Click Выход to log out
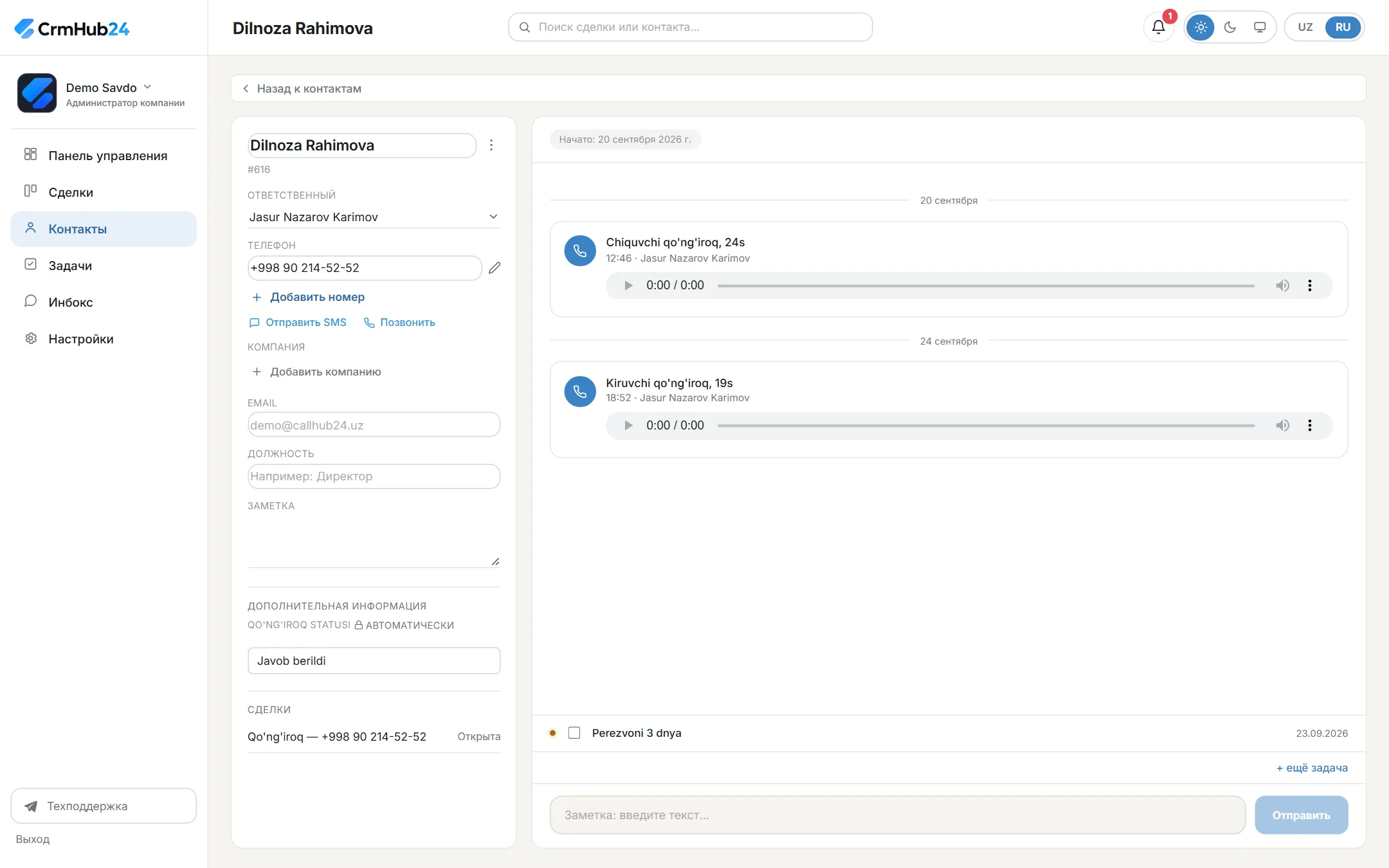 coord(33,839)
